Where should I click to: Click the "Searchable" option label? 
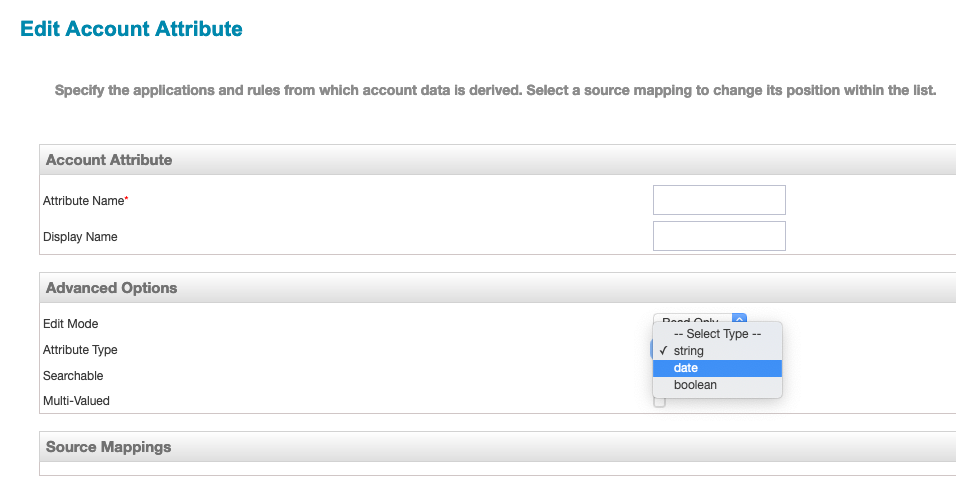[73, 376]
